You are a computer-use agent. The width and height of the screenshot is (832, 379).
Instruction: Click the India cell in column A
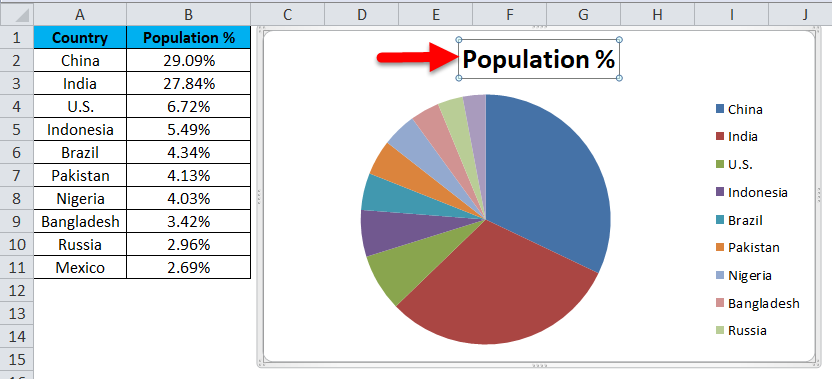(80, 83)
